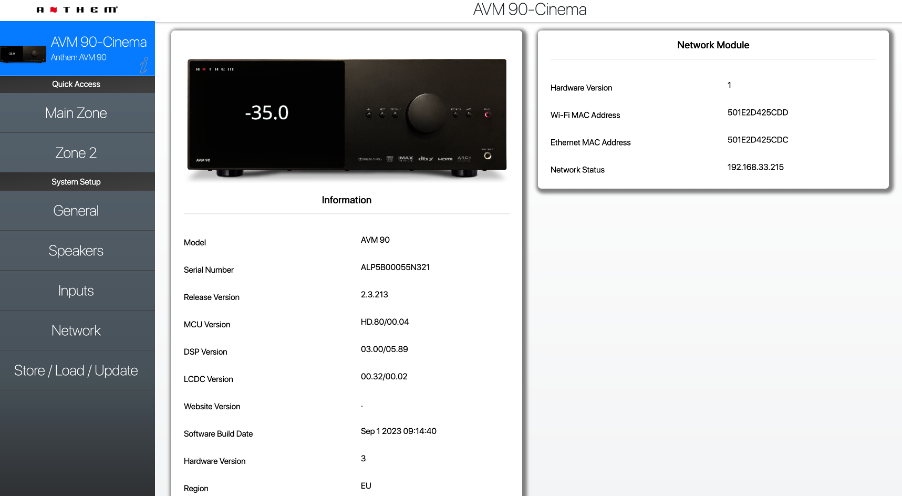Click the MCU Version label
This screenshot has height=496, width=902.
tap(207, 325)
